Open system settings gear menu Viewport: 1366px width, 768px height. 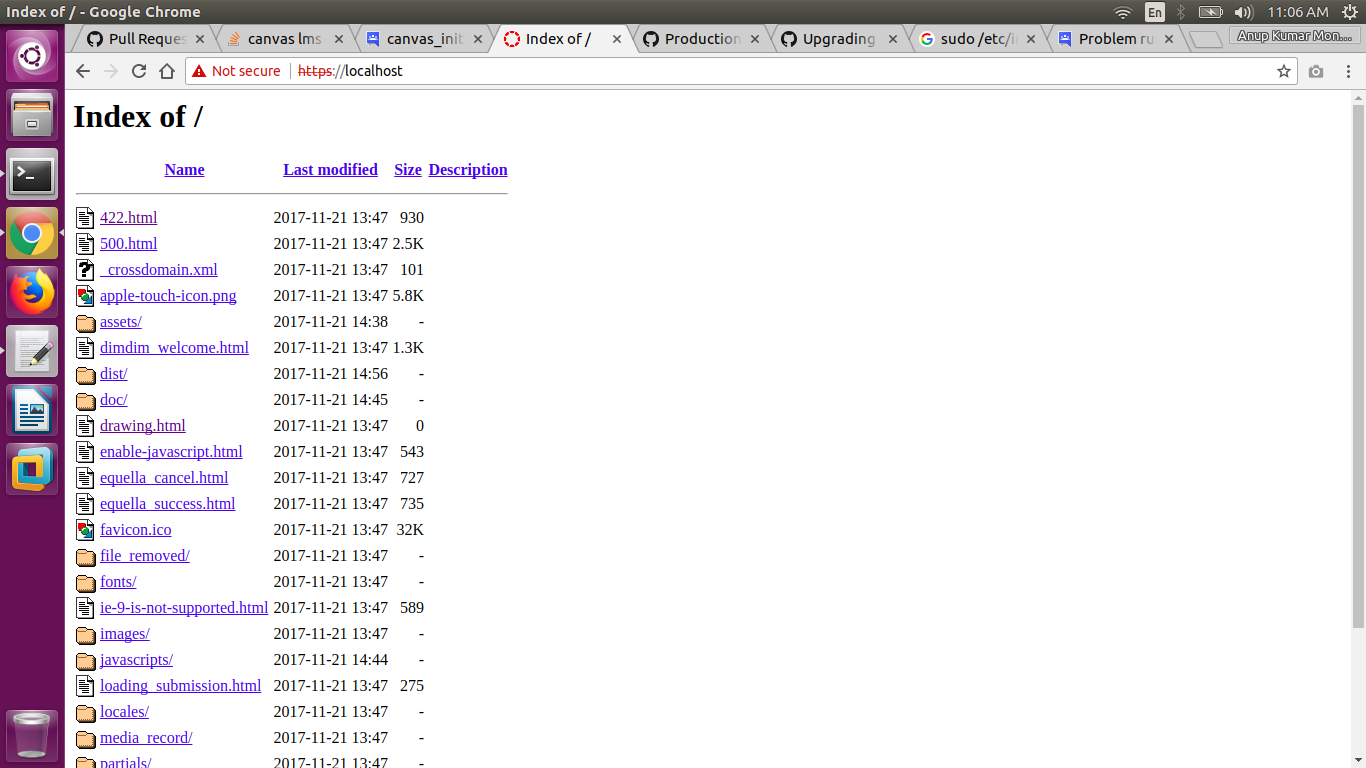pos(1349,12)
